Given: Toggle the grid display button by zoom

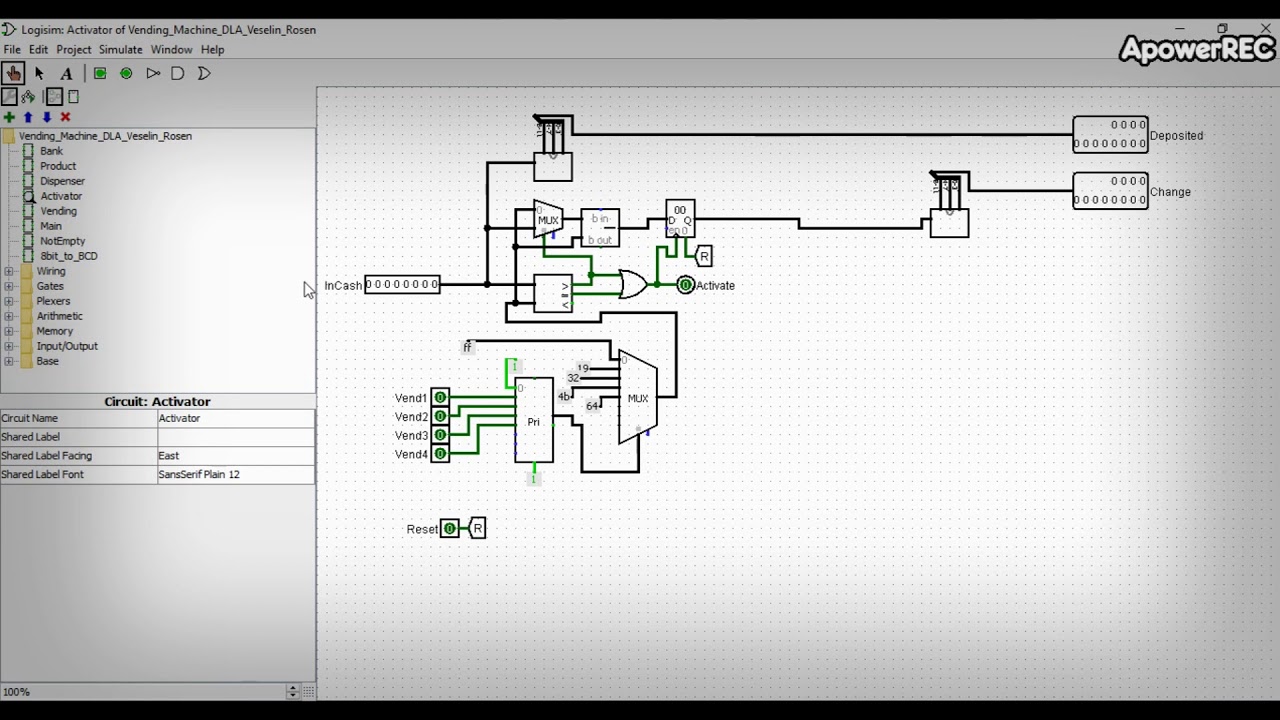Looking at the screenshot, I should click(x=309, y=692).
